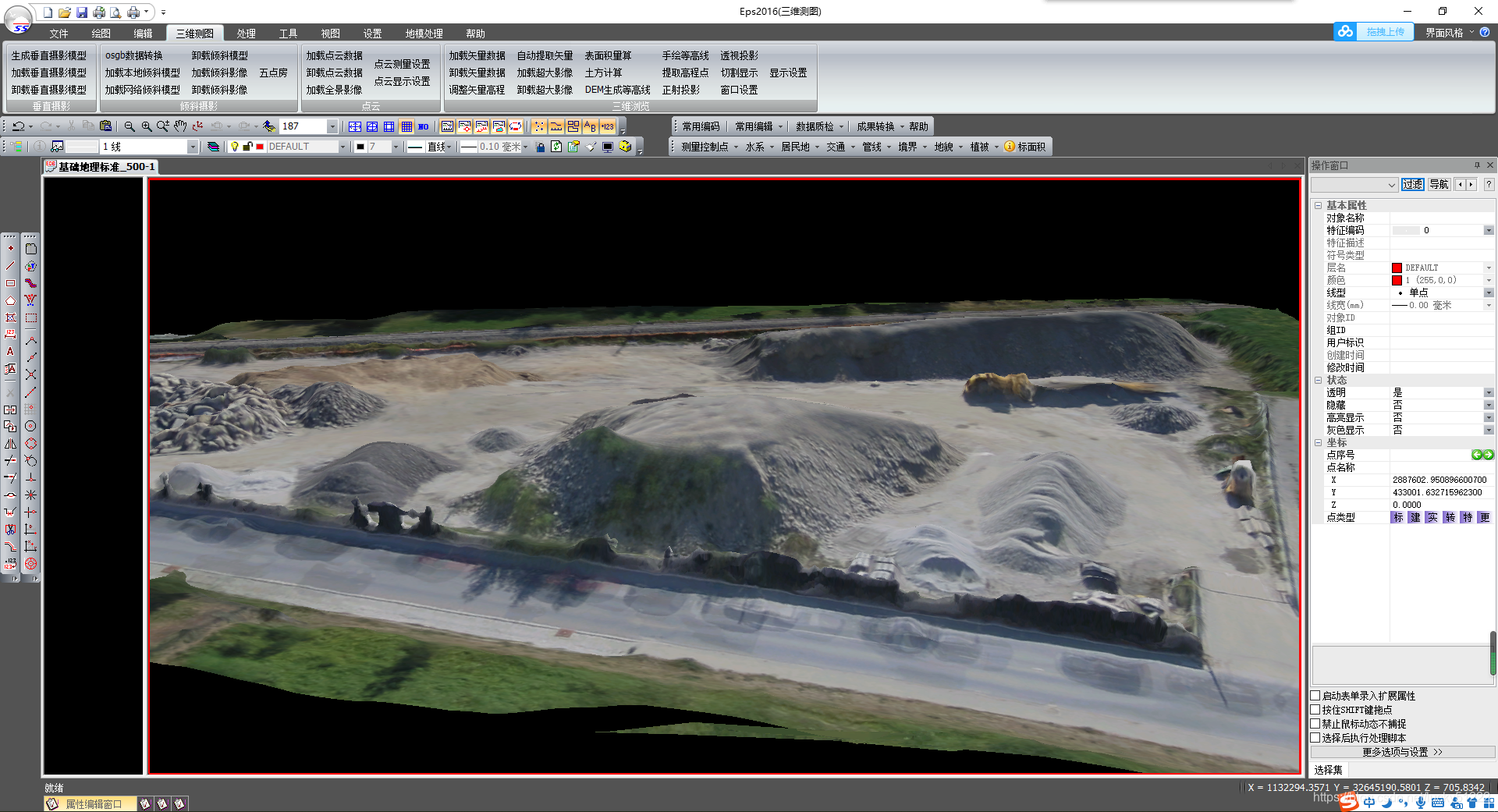Open the 直线 line type dropdown
Viewport: 1498px width, 812px height.
click(450, 147)
